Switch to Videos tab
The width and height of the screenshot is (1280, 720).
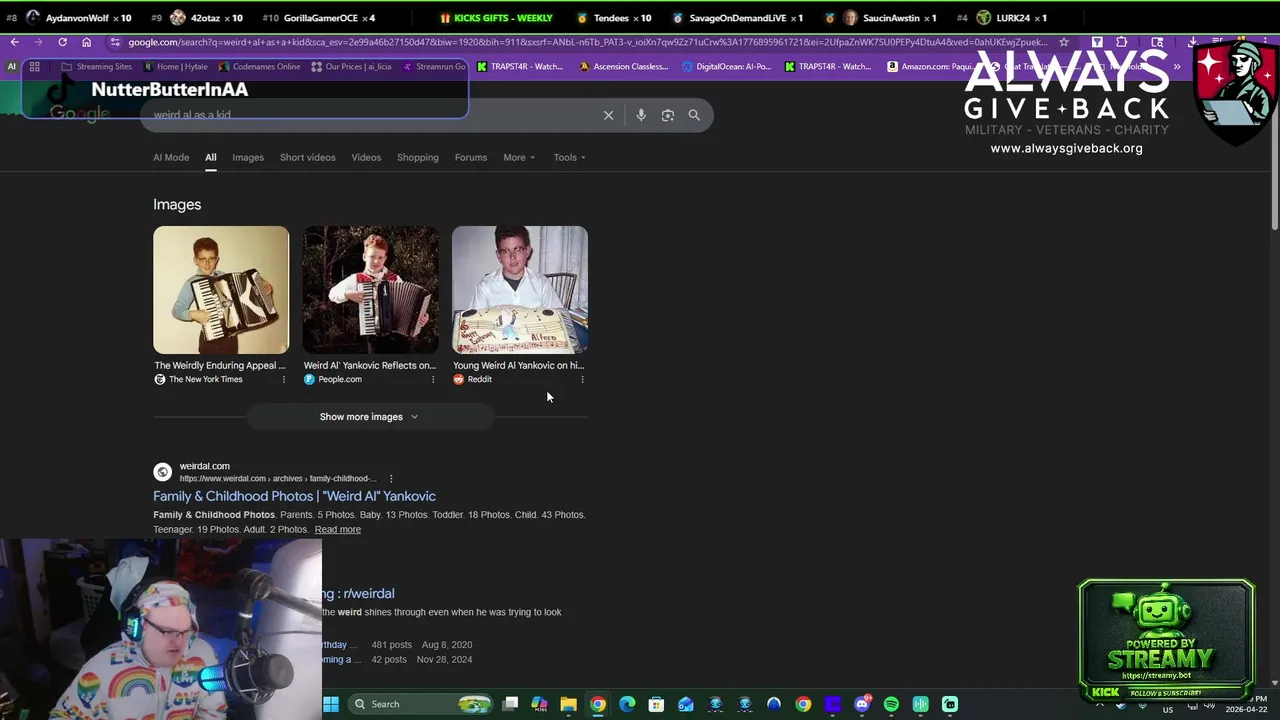pos(366,157)
